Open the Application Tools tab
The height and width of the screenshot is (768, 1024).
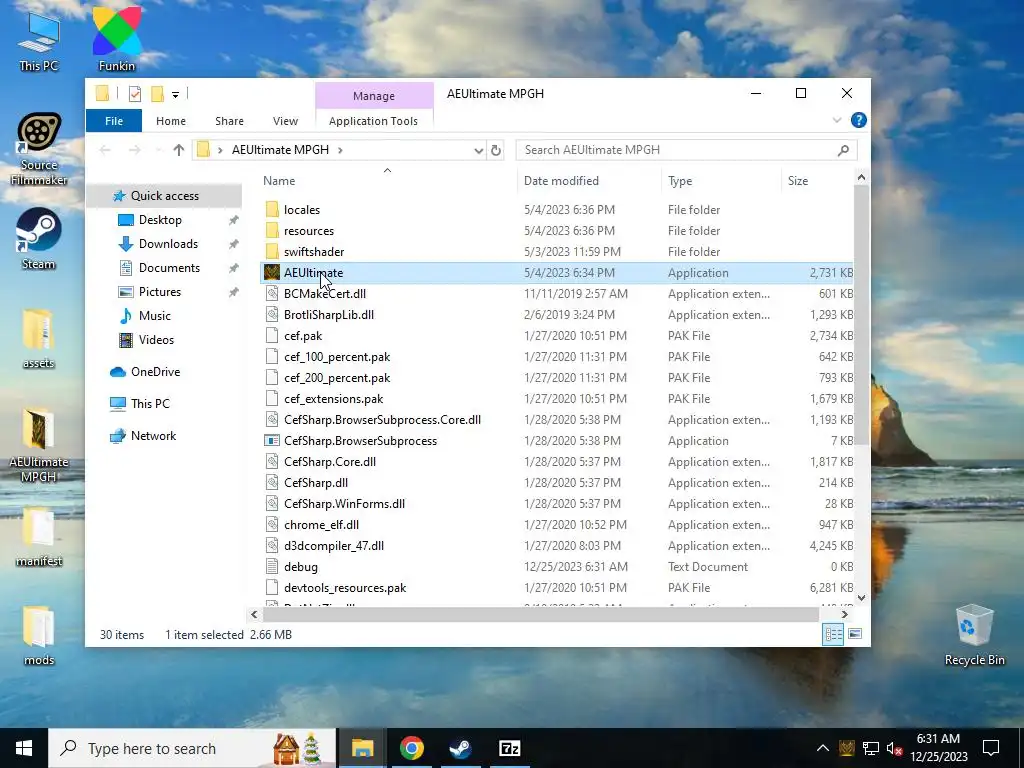374,121
